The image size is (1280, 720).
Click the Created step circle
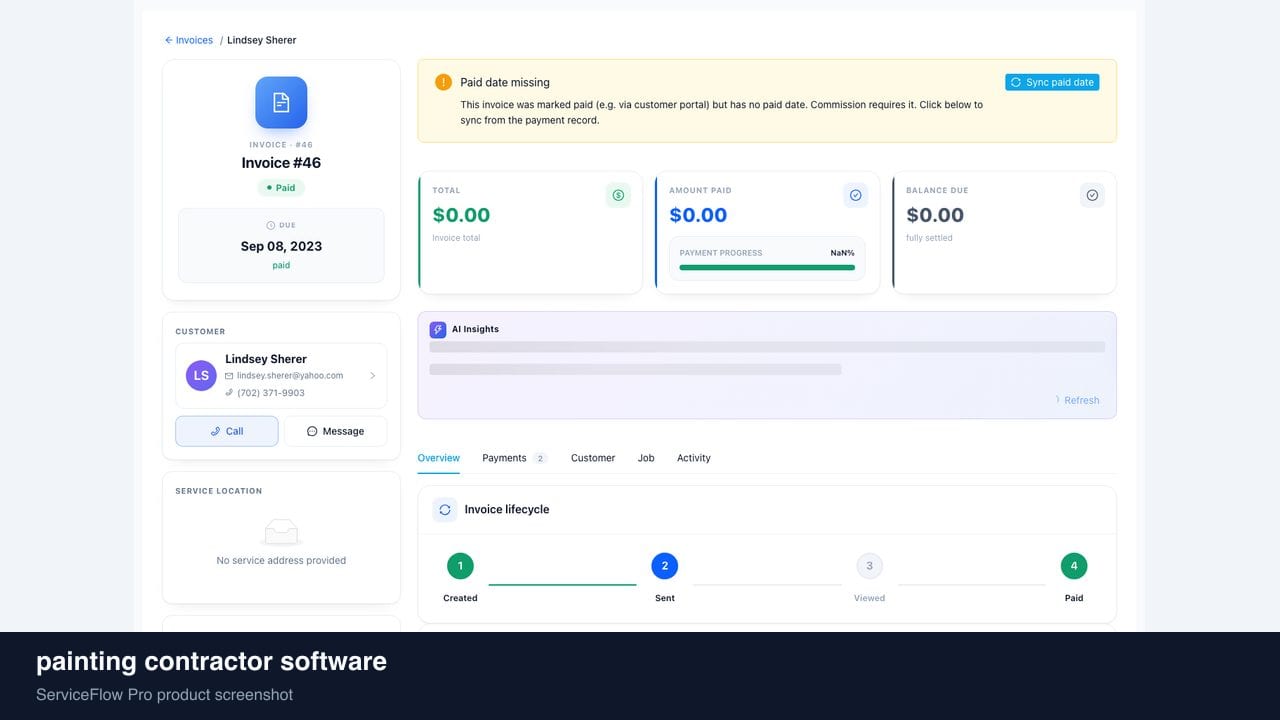tap(460, 566)
